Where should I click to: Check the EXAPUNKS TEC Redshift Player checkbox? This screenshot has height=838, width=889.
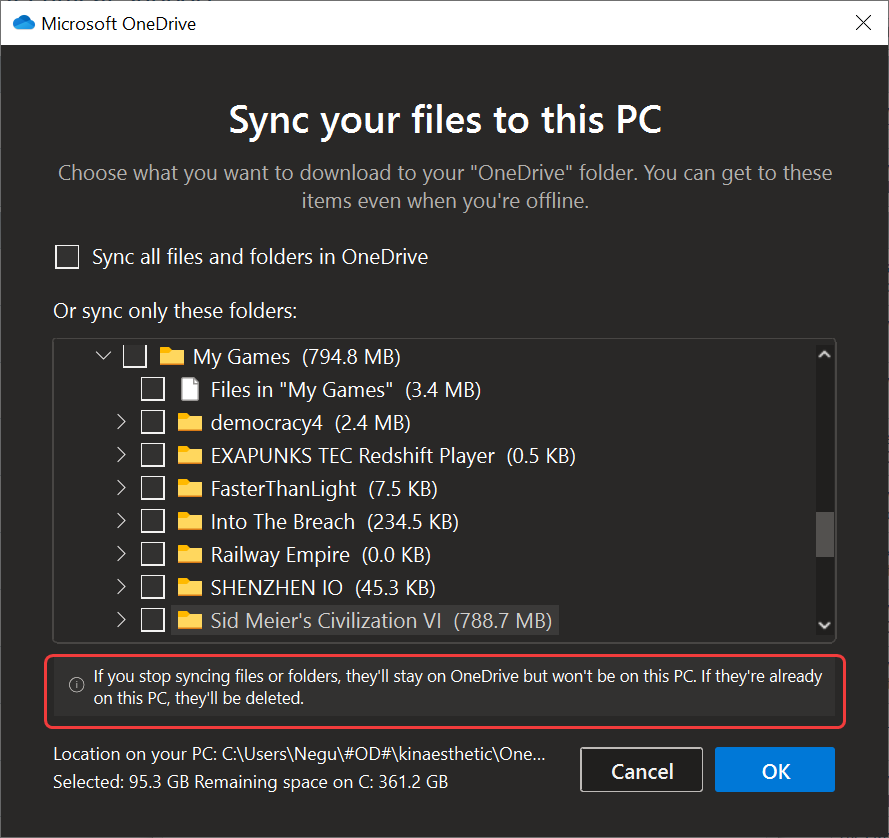(x=153, y=455)
